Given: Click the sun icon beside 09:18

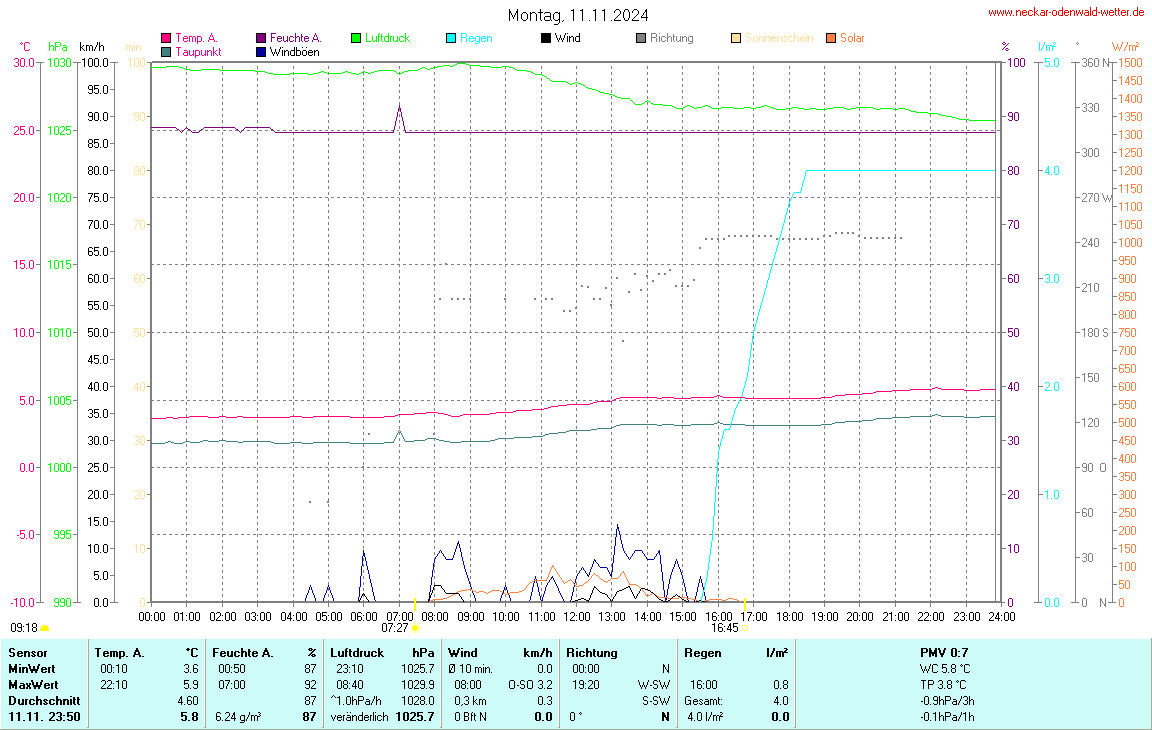Looking at the screenshot, I should coord(44,628).
